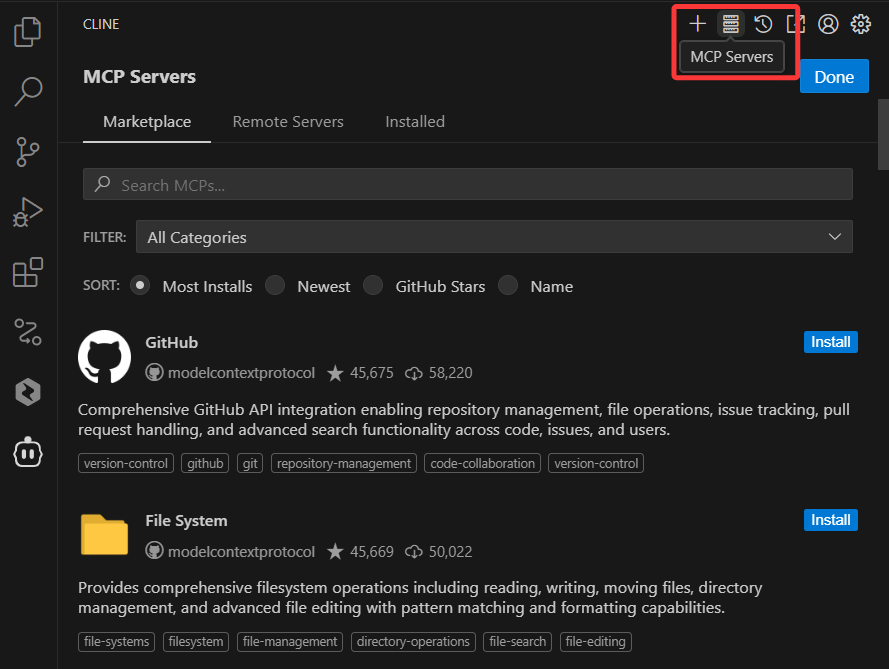Click the file-management tag
Viewport: 889px width, 669px height.
click(x=290, y=642)
